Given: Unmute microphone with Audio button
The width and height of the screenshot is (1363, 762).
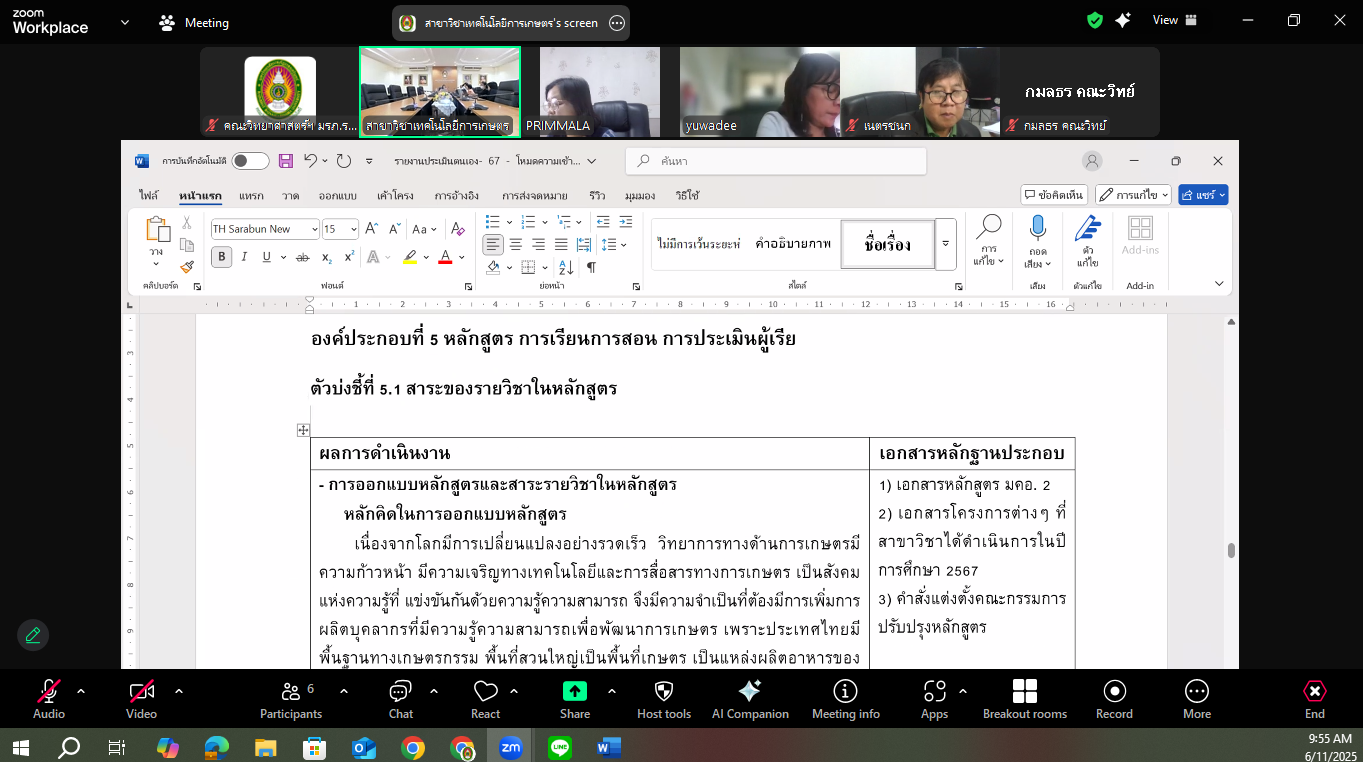Looking at the screenshot, I should pyautogui.click(x=48, y=692).
